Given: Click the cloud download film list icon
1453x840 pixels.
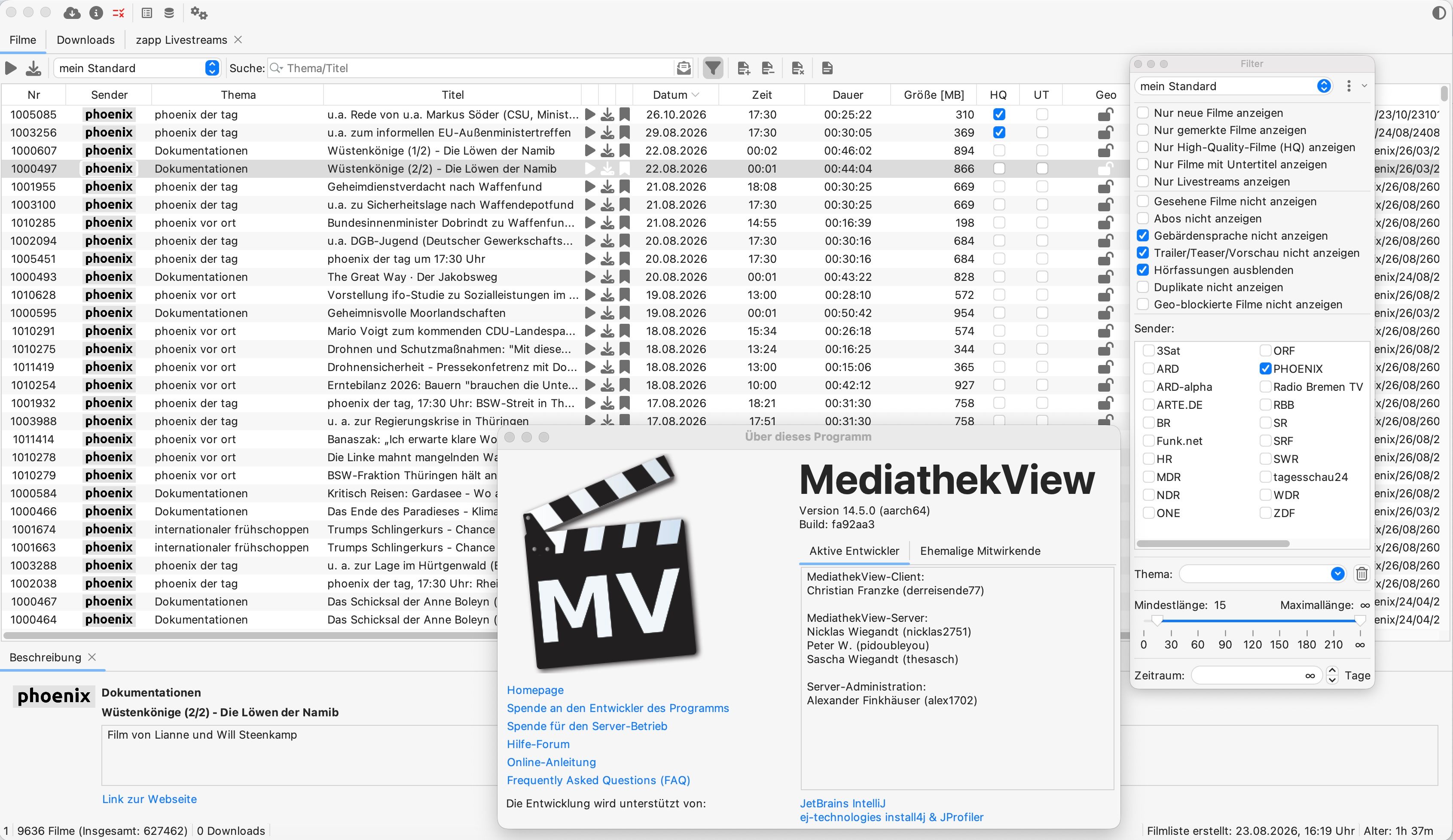Looking at the screenshot, I should 72,13.
